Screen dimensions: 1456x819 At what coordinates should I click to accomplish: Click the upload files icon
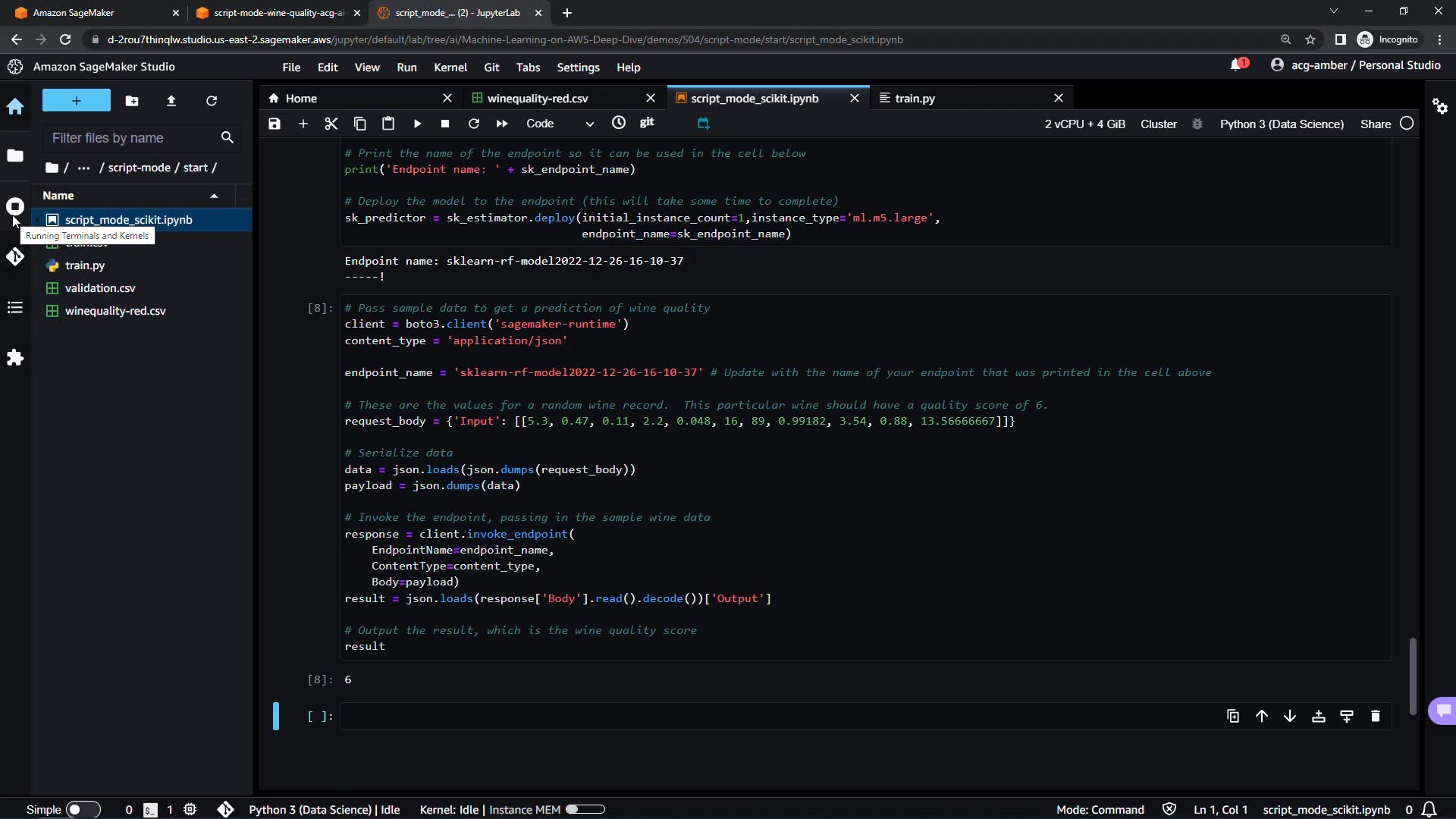[x=171, y=101]
